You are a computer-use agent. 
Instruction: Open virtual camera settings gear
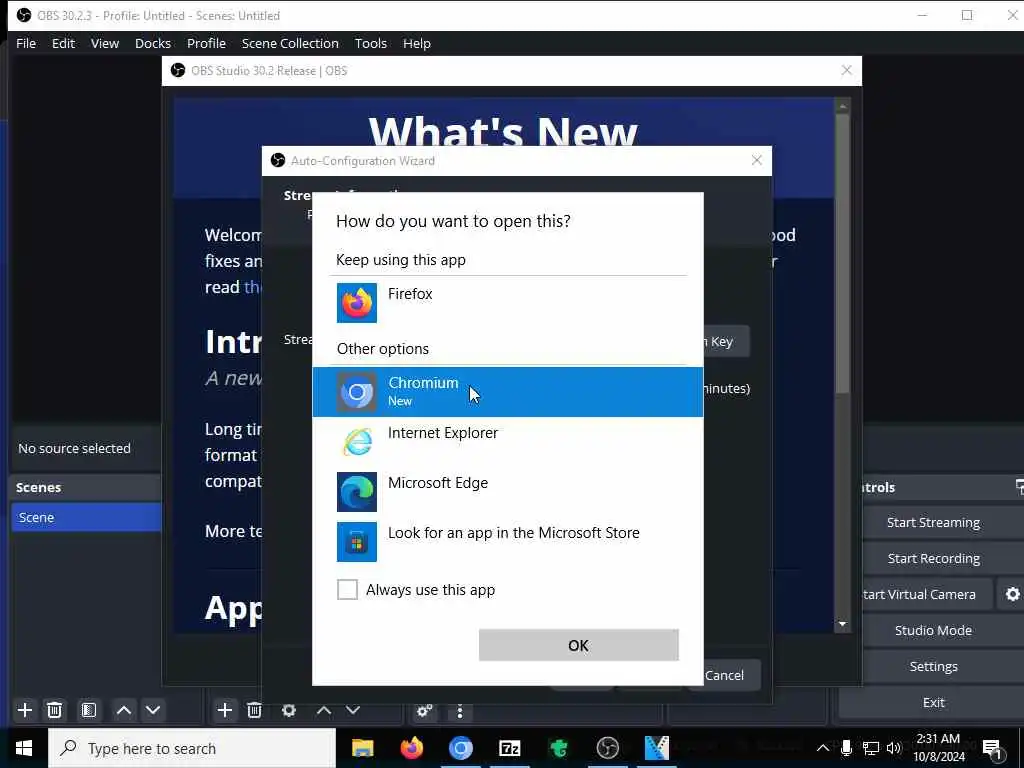pos(1012,594)
